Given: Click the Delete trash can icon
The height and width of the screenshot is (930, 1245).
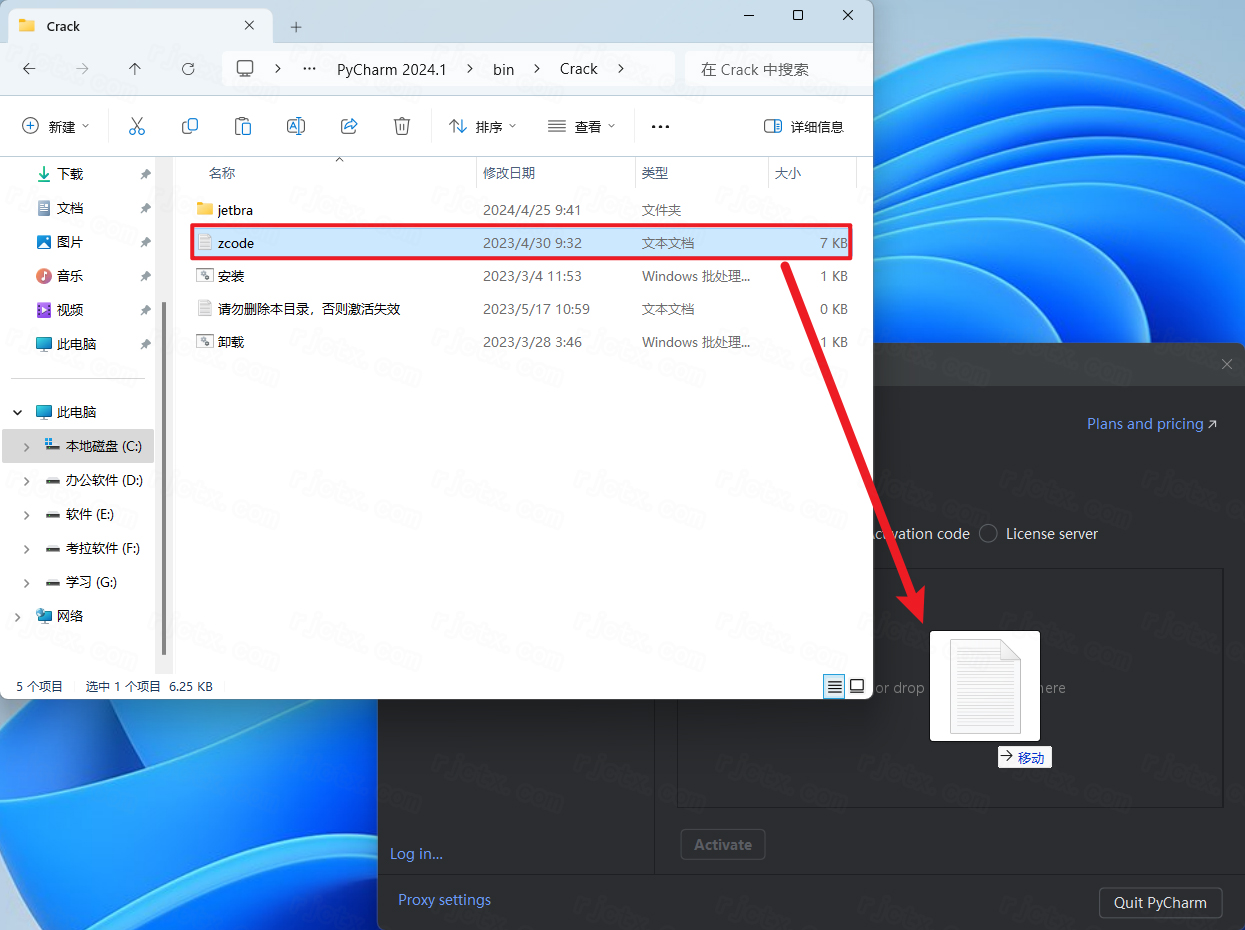Looking at the screenshot, I should tap(402, 126).
